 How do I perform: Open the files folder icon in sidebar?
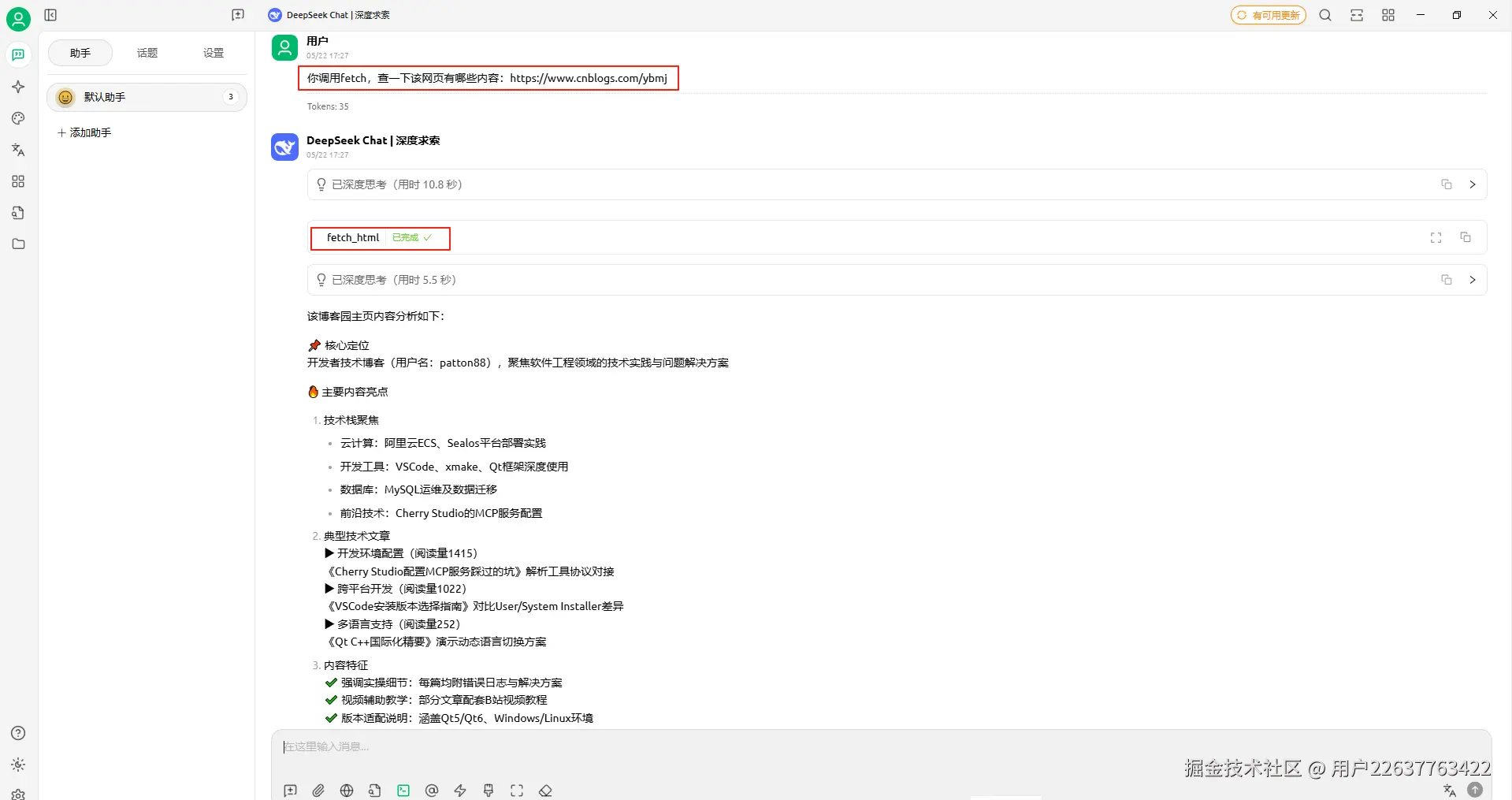pyautogui.click(x=18, y=244)
